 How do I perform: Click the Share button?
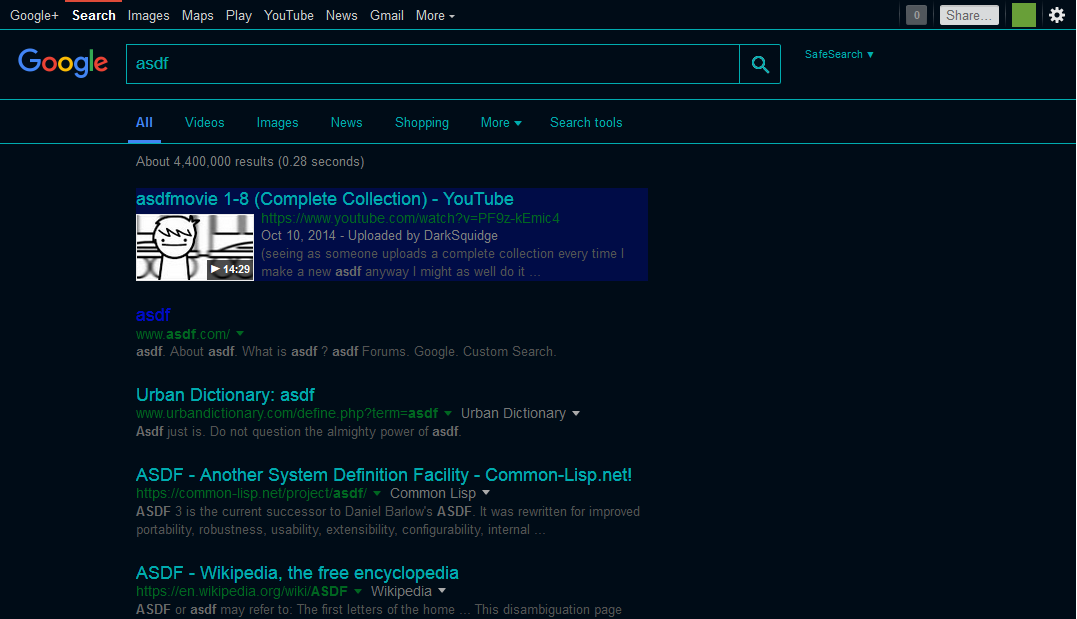pos(968,15)
